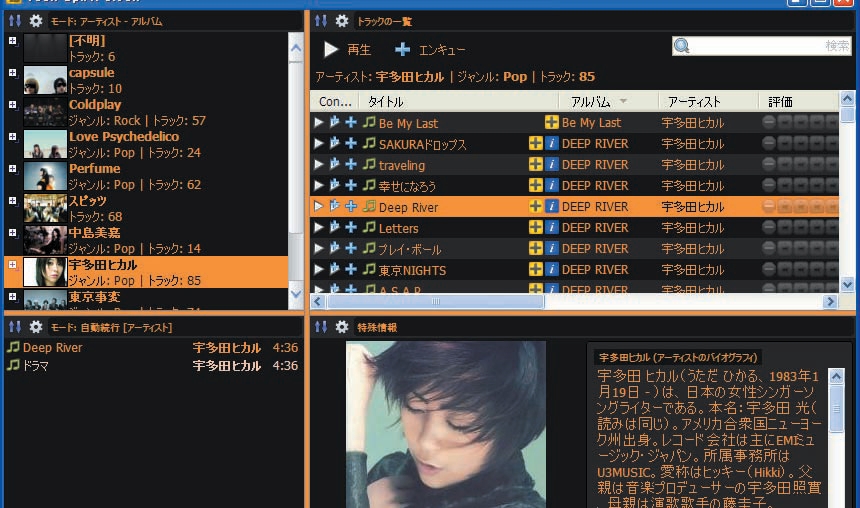Play the SAKURAドロップス track row
Screen dimensions: 860x508
319,144
